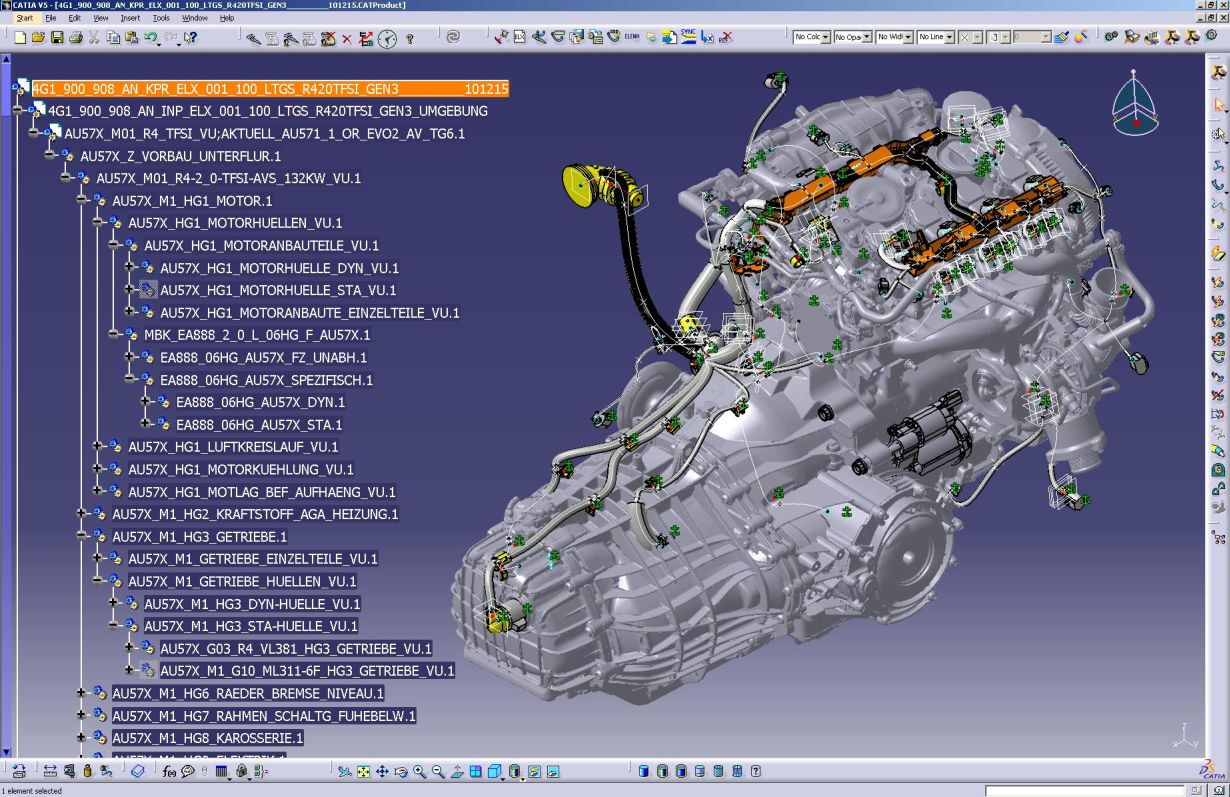
Task: Click the What's This help cursor icon
Action: (x=190, y=37)
